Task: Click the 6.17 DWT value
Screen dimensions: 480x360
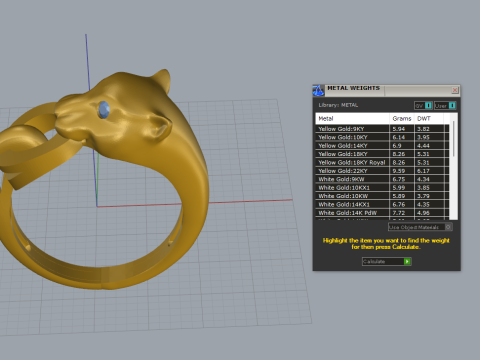Action: click(x=423, y=171)
